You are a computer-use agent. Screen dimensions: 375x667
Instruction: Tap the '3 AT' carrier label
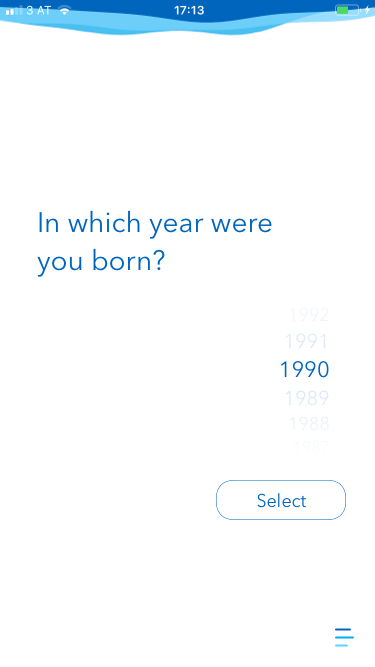pos(38,10)
